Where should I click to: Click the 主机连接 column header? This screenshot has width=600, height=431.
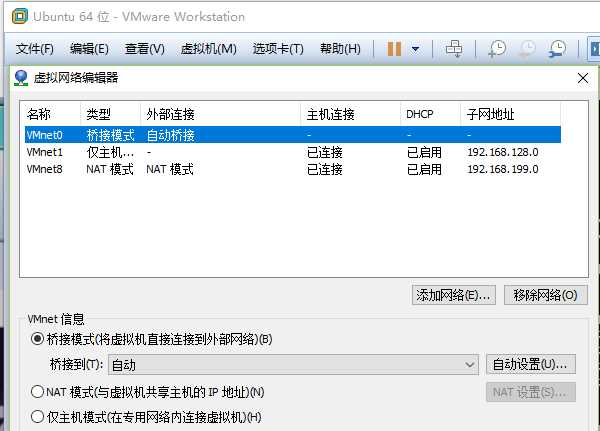351,114
